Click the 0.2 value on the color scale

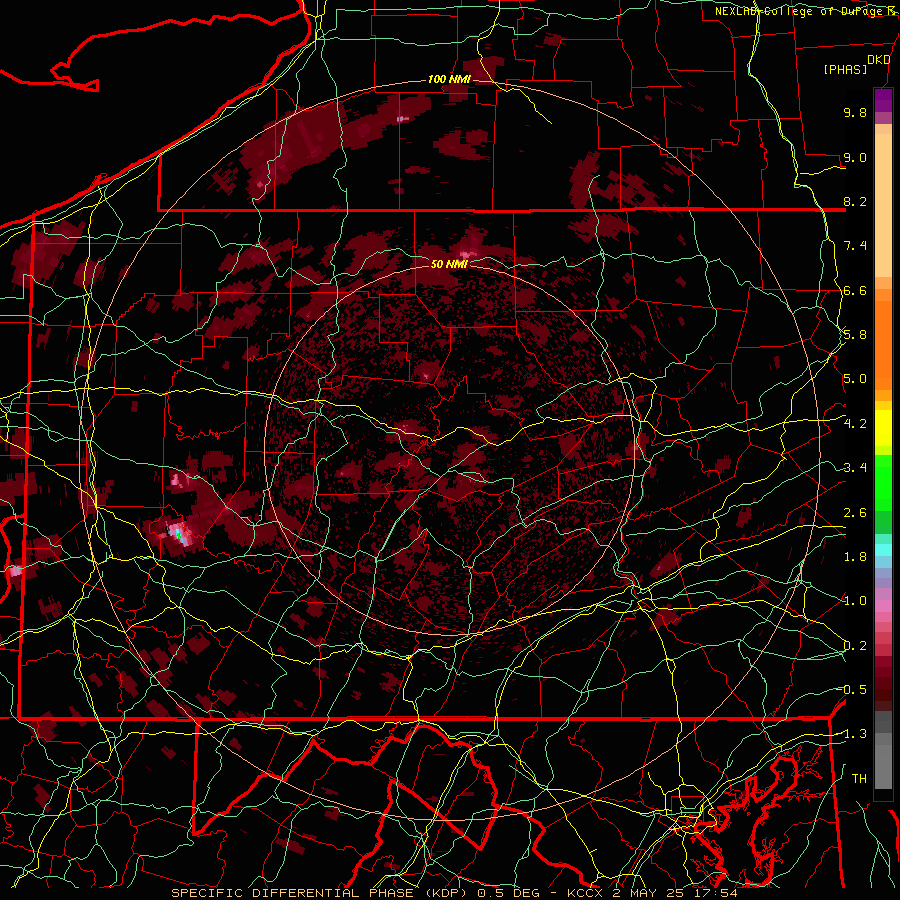coord(855,646)
